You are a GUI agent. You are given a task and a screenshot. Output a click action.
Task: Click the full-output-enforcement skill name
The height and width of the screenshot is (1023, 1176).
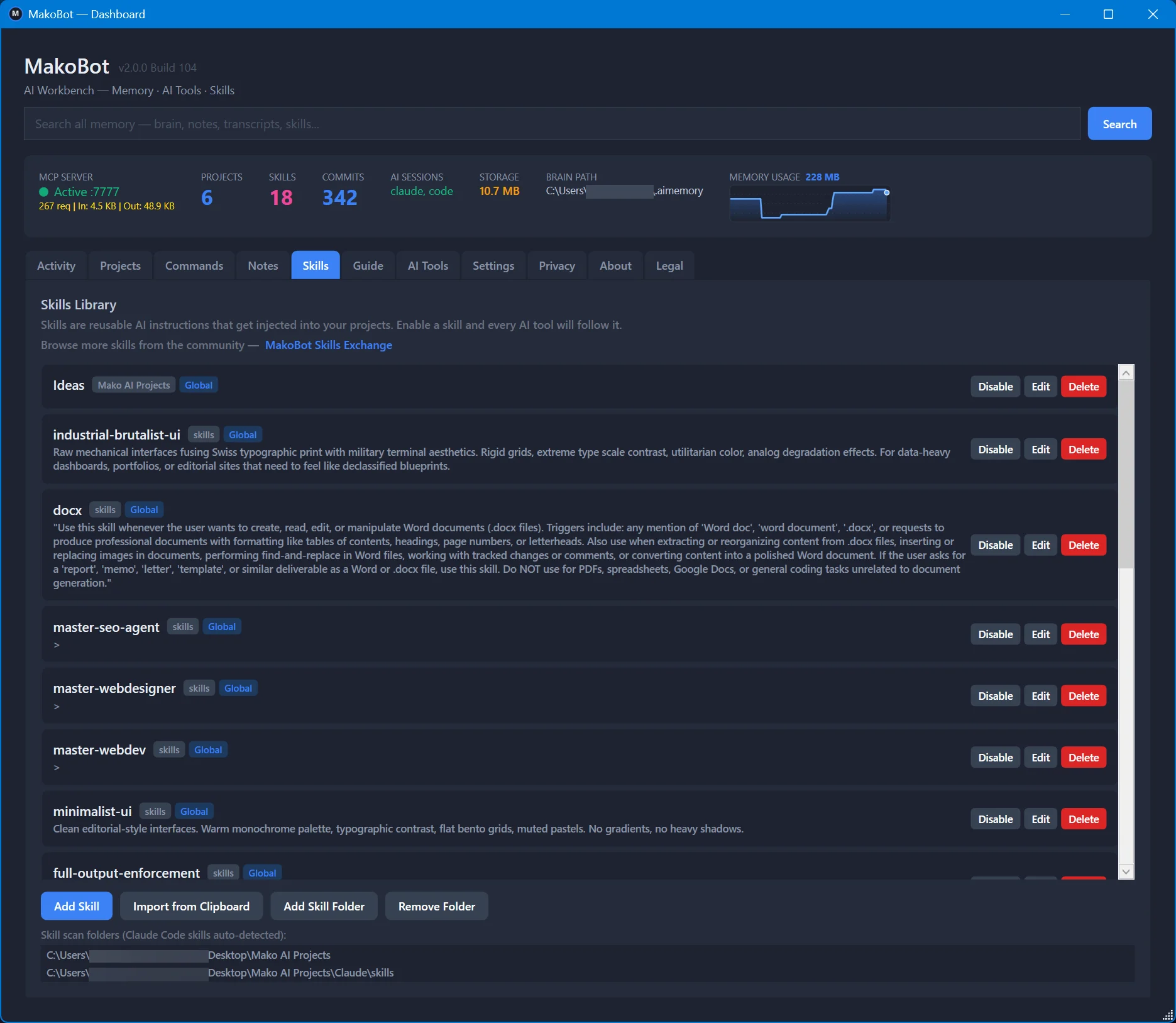(126, 873)
